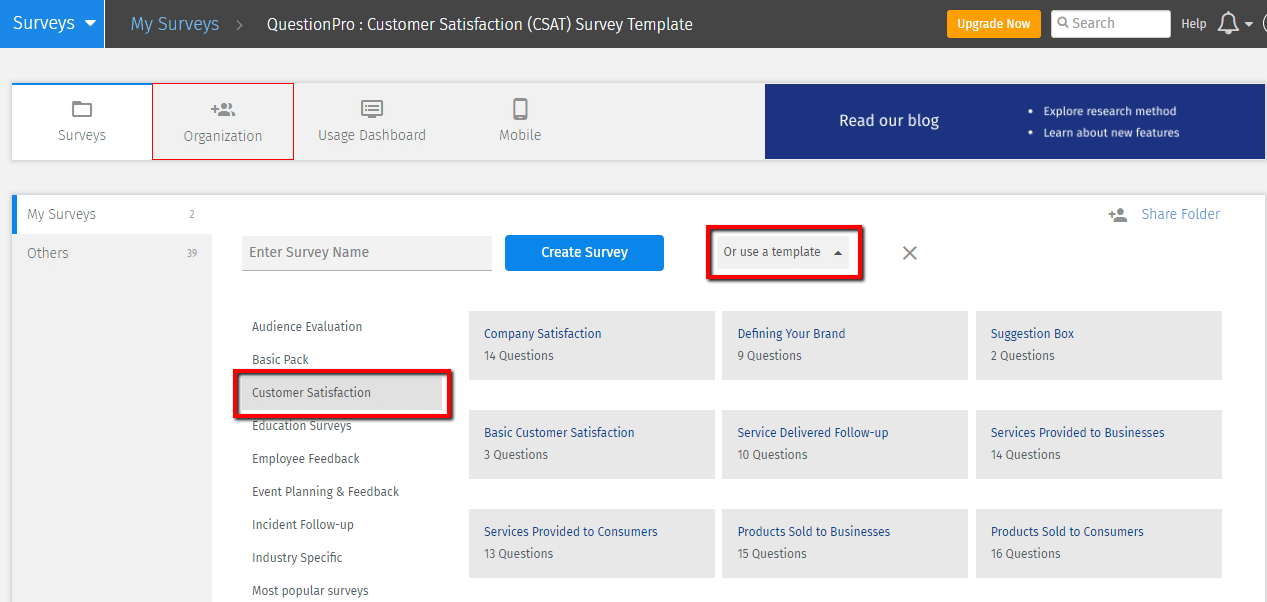Focus the Enter Survey Name field
Screen dimensions: 1267x602
click(367, 252)
